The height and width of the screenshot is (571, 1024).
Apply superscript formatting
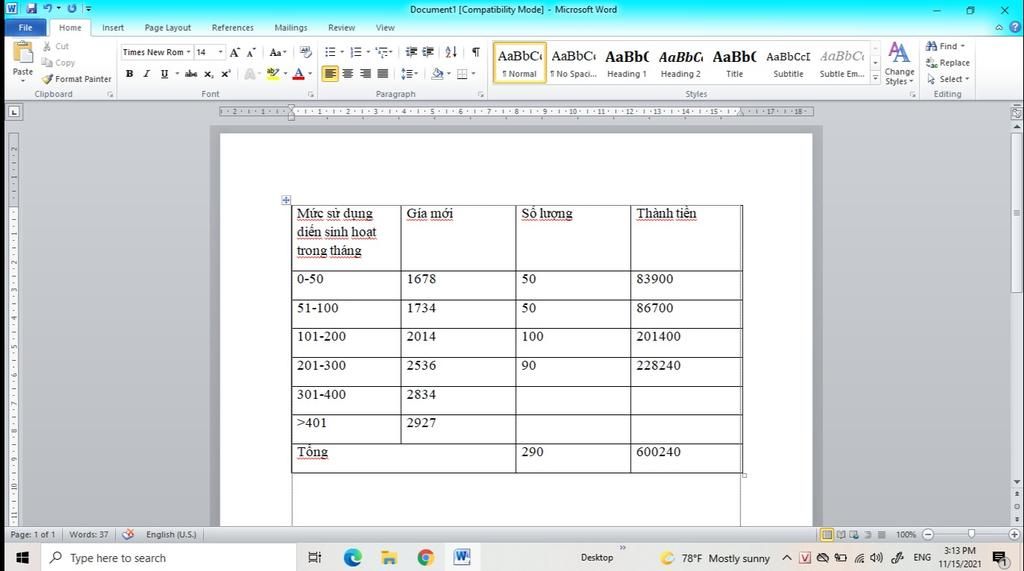[225, 74]
